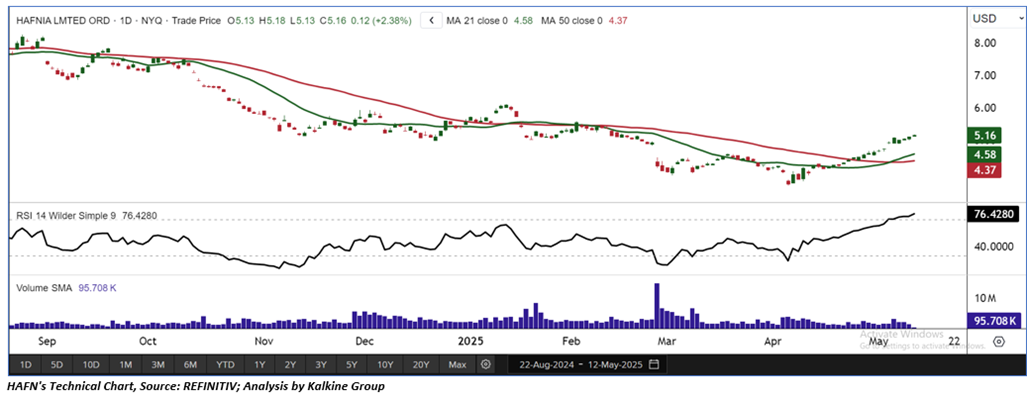The image size is (1027, 400).
Task: Switch to the YTD range
Action: [x=225, y=364]
